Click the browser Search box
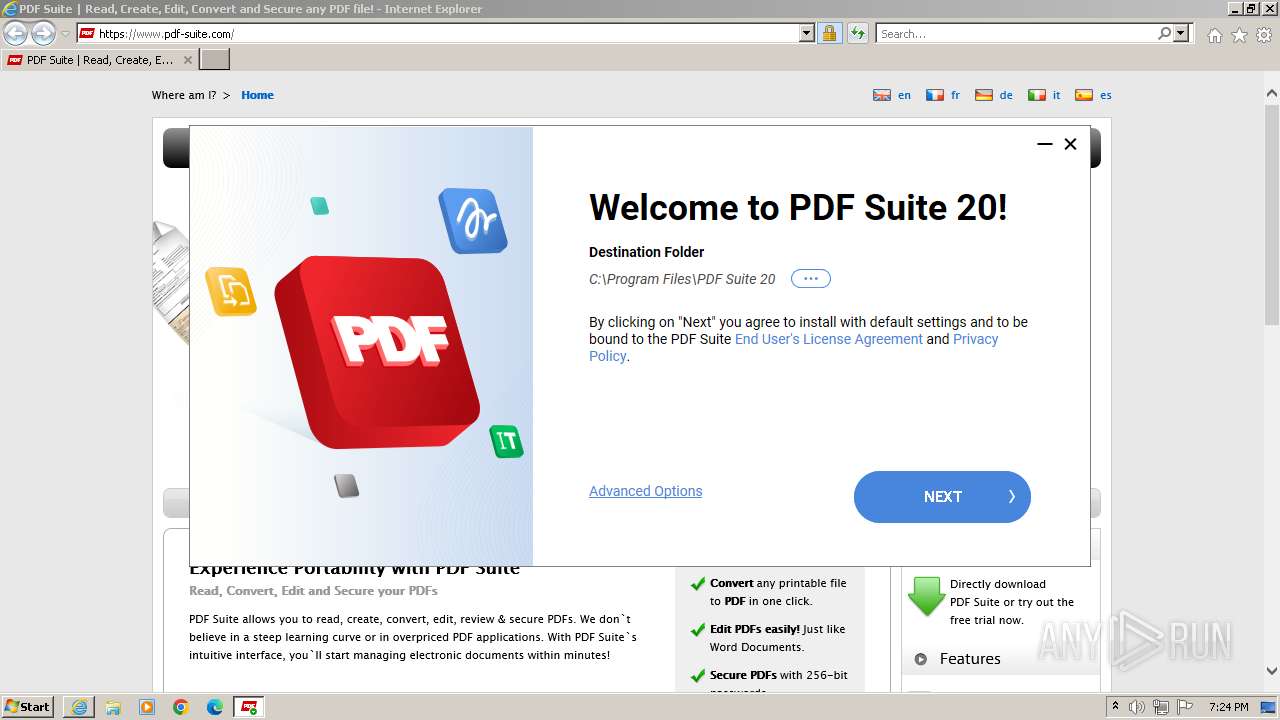The image size is (1280, 720). click(1016, 34)
